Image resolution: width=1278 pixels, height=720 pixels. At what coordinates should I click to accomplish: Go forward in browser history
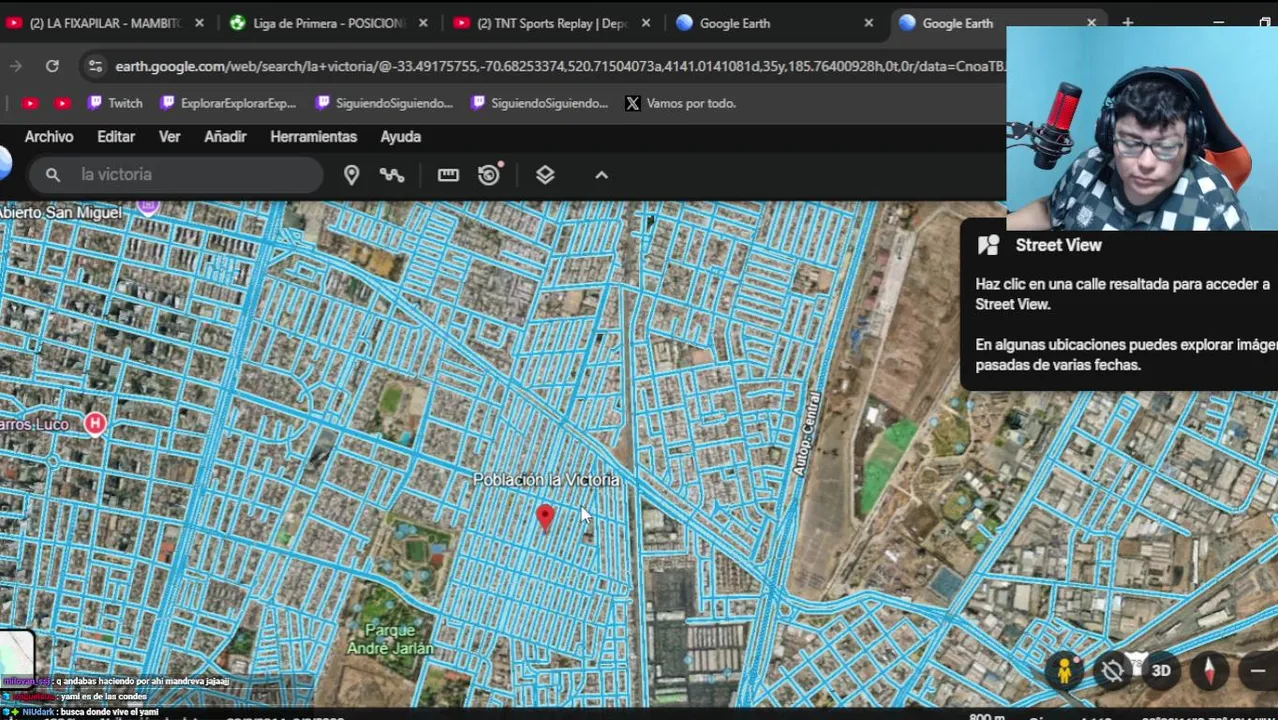coord(15,66)
